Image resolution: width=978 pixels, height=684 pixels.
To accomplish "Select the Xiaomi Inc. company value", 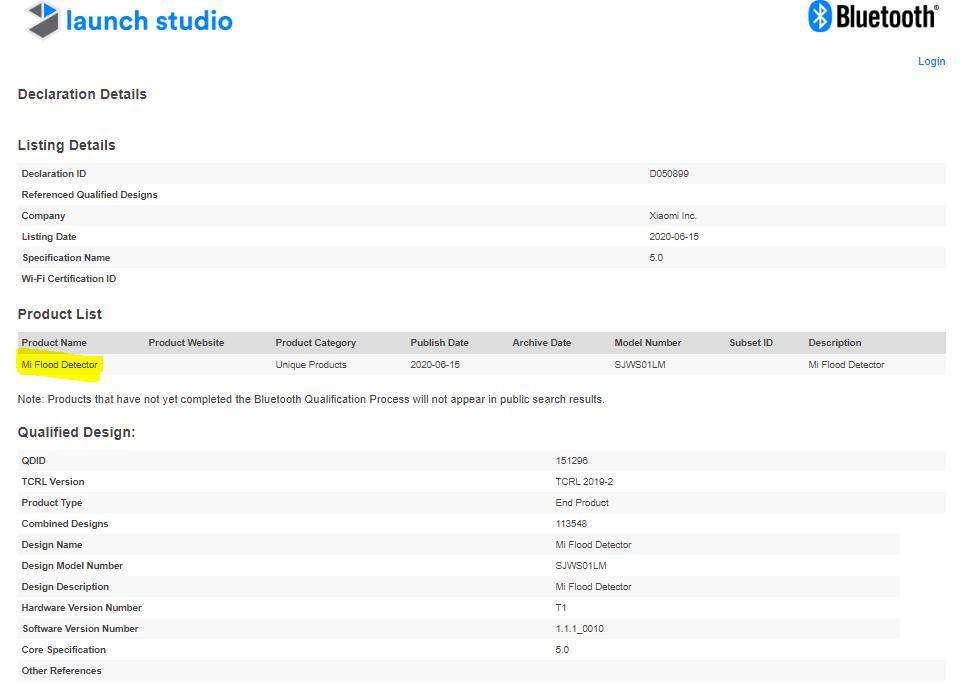I will coord(672,216).
